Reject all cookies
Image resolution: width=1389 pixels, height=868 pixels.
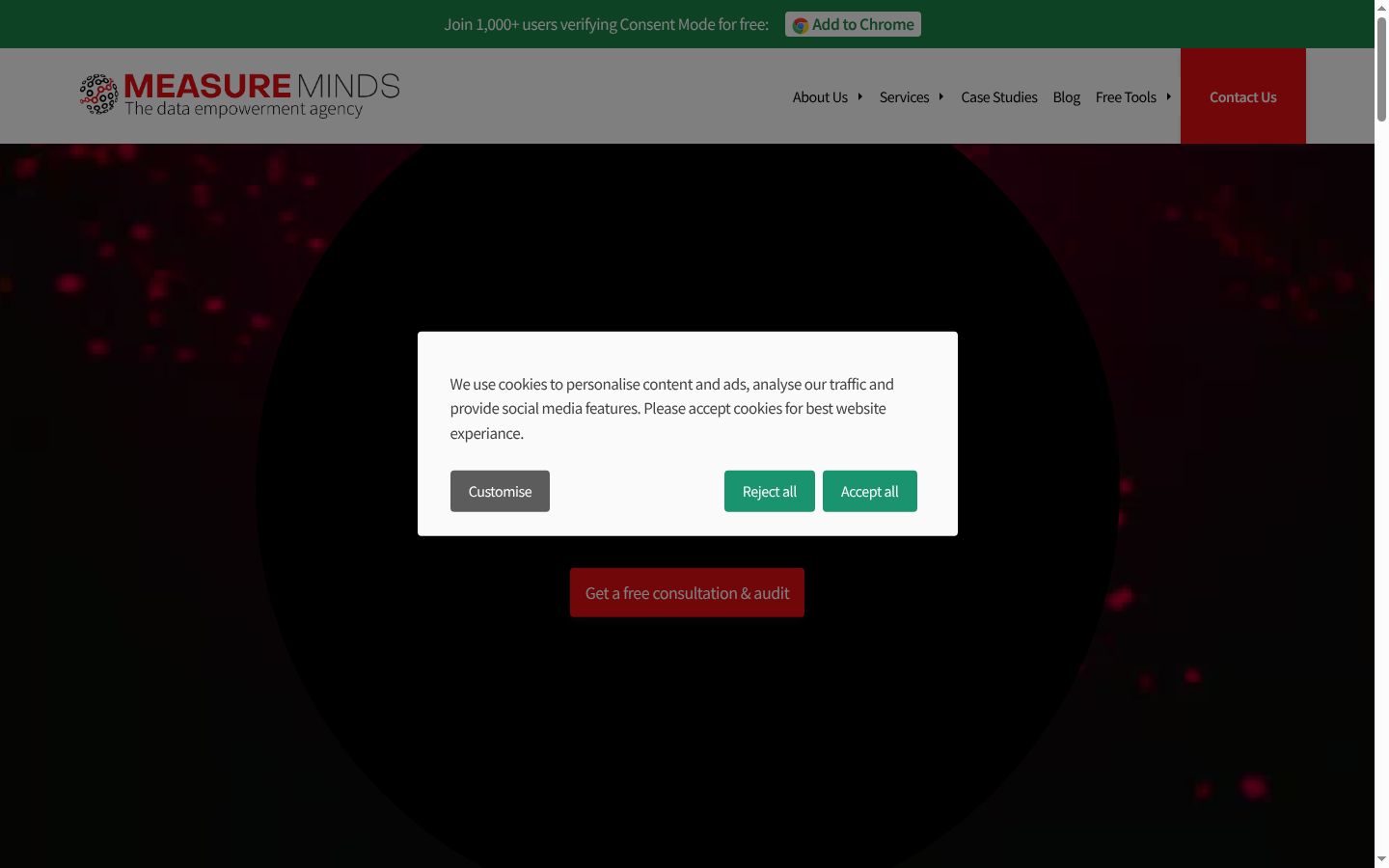tap(770, 491)
